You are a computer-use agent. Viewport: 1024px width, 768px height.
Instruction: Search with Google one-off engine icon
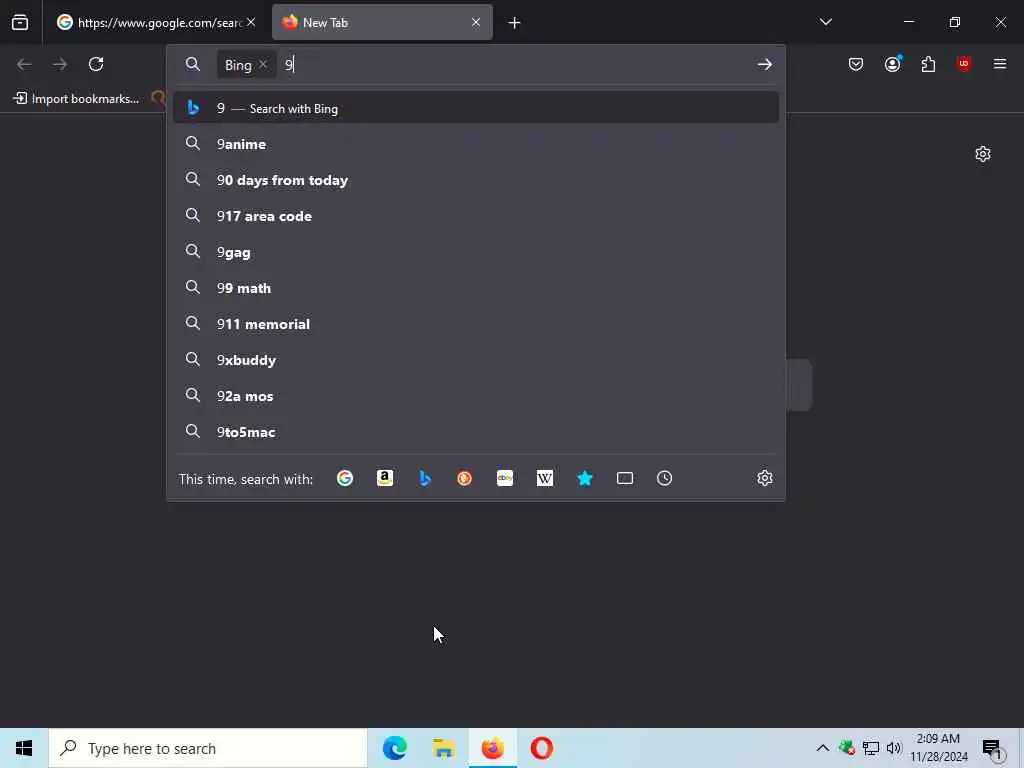pos(345,478)
